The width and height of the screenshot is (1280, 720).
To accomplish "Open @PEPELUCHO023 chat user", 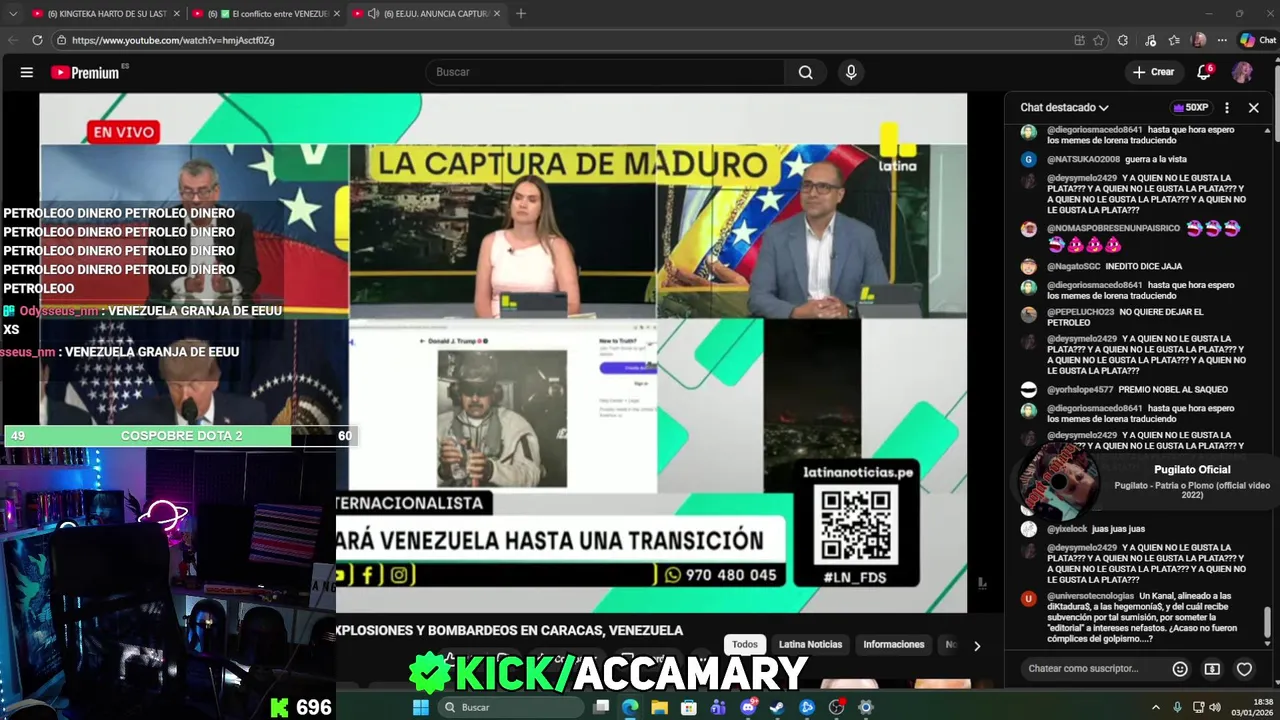I will coord(1080,312).
